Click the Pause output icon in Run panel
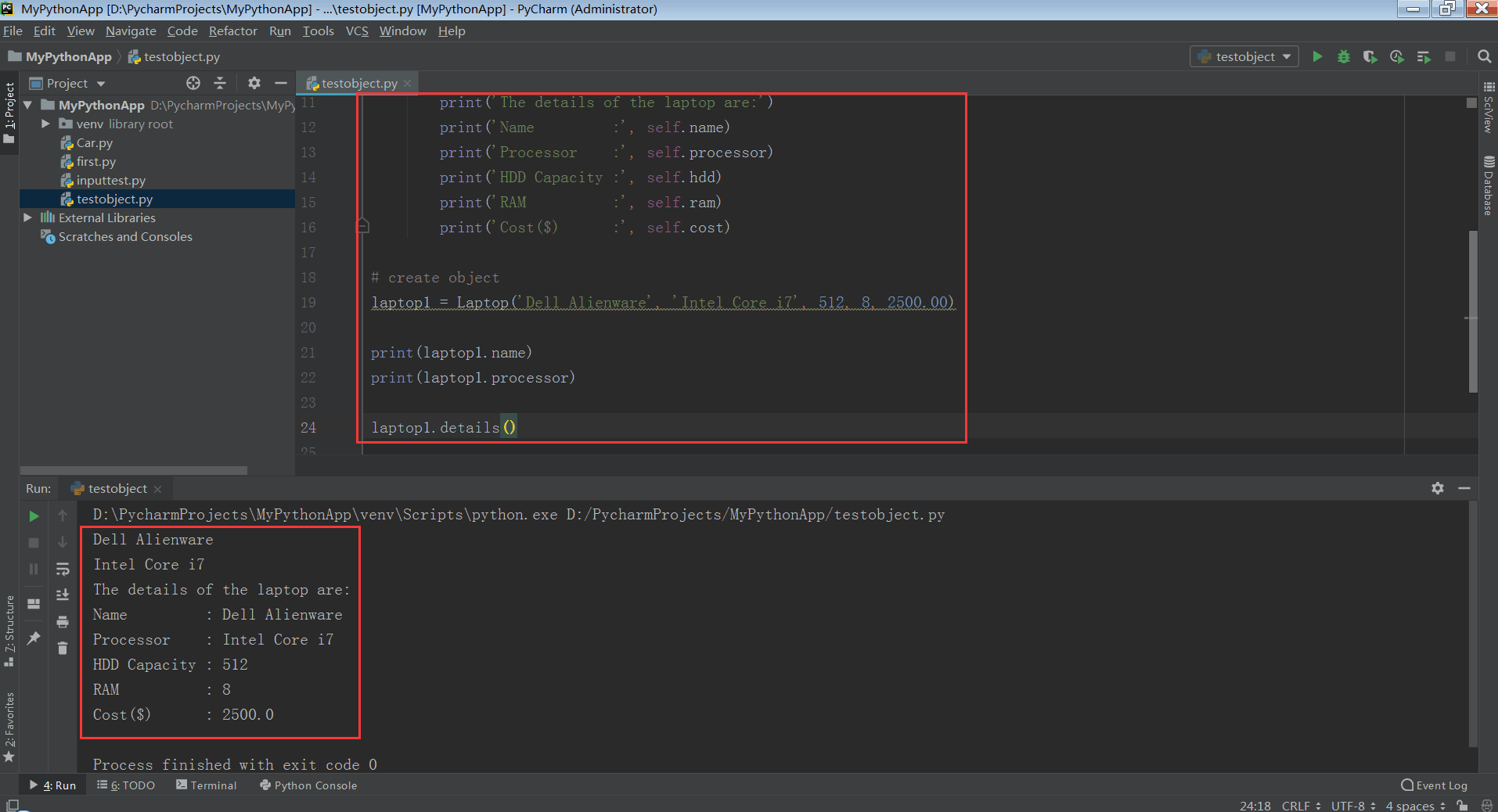This screenshot has width=1498, height=812. tap(34, 569)
